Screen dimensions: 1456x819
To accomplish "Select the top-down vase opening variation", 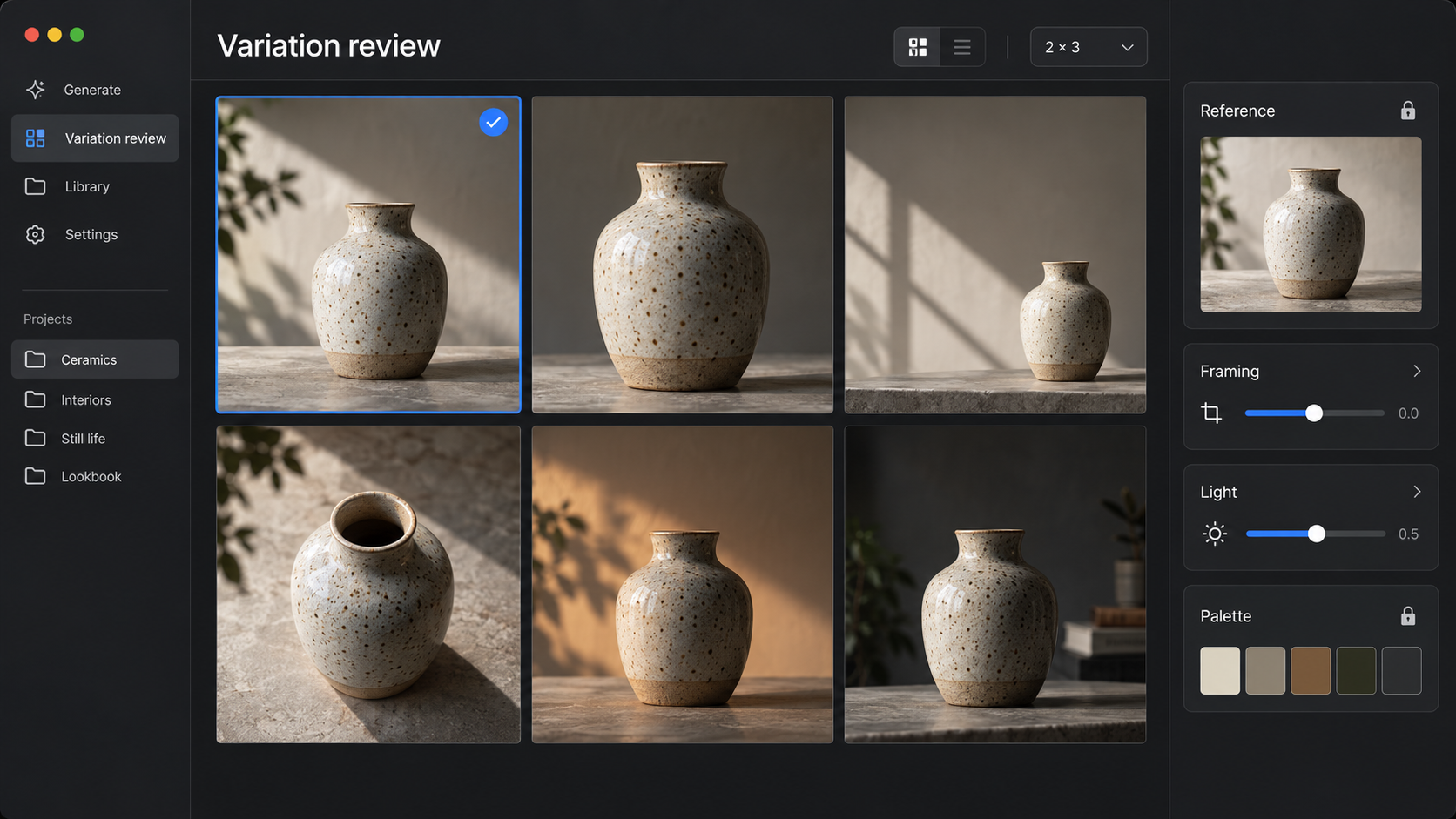I will click(368, 584).
